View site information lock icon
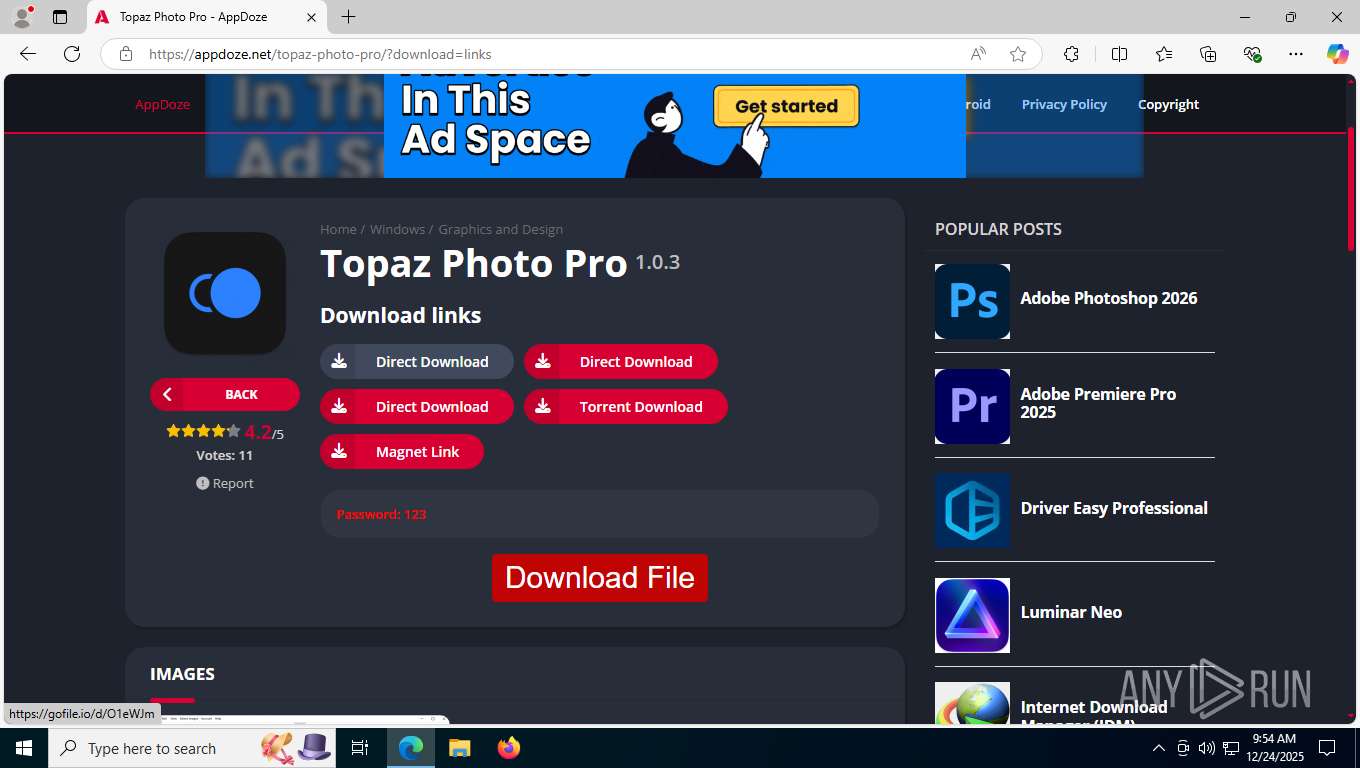The height and width of the screenshot is (768, 1360). 126,54
